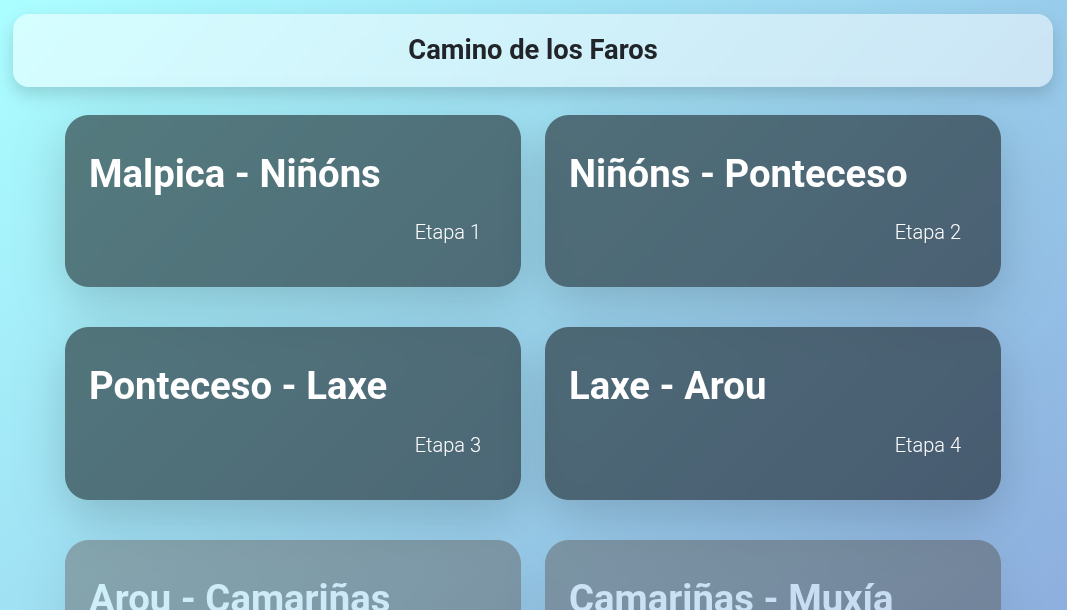Click the Etapa 2 label
1067x610 pixels.
tap(928, 232)
